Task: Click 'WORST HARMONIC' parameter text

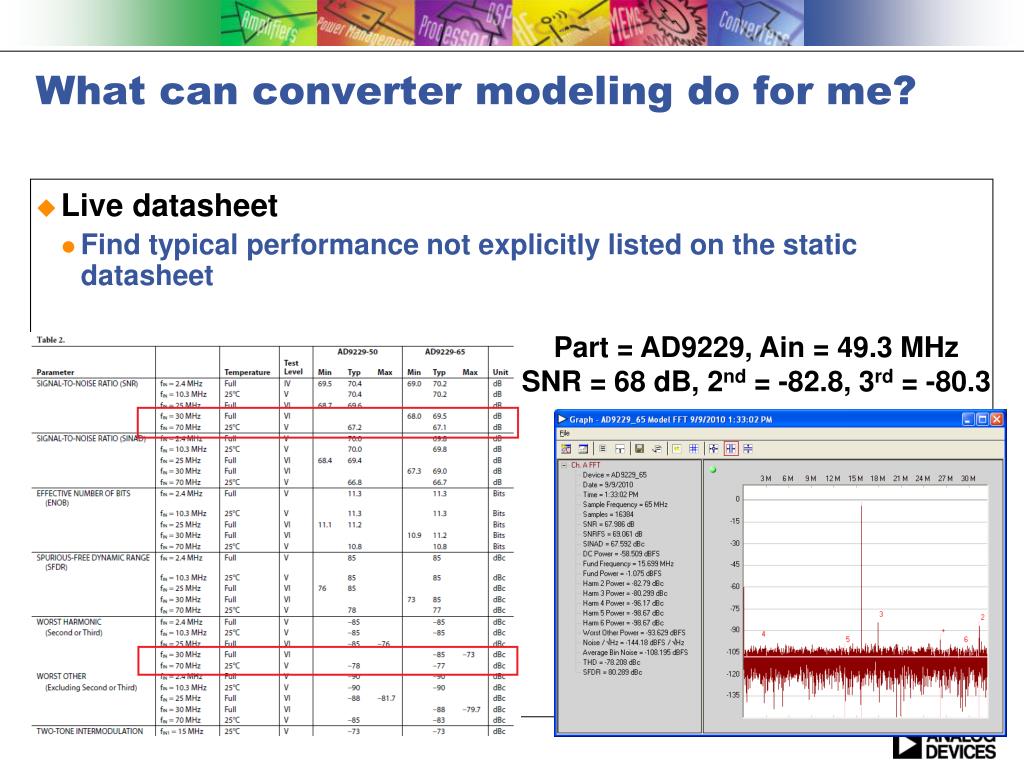Action: pyautogui.click(x=69, y=622)
